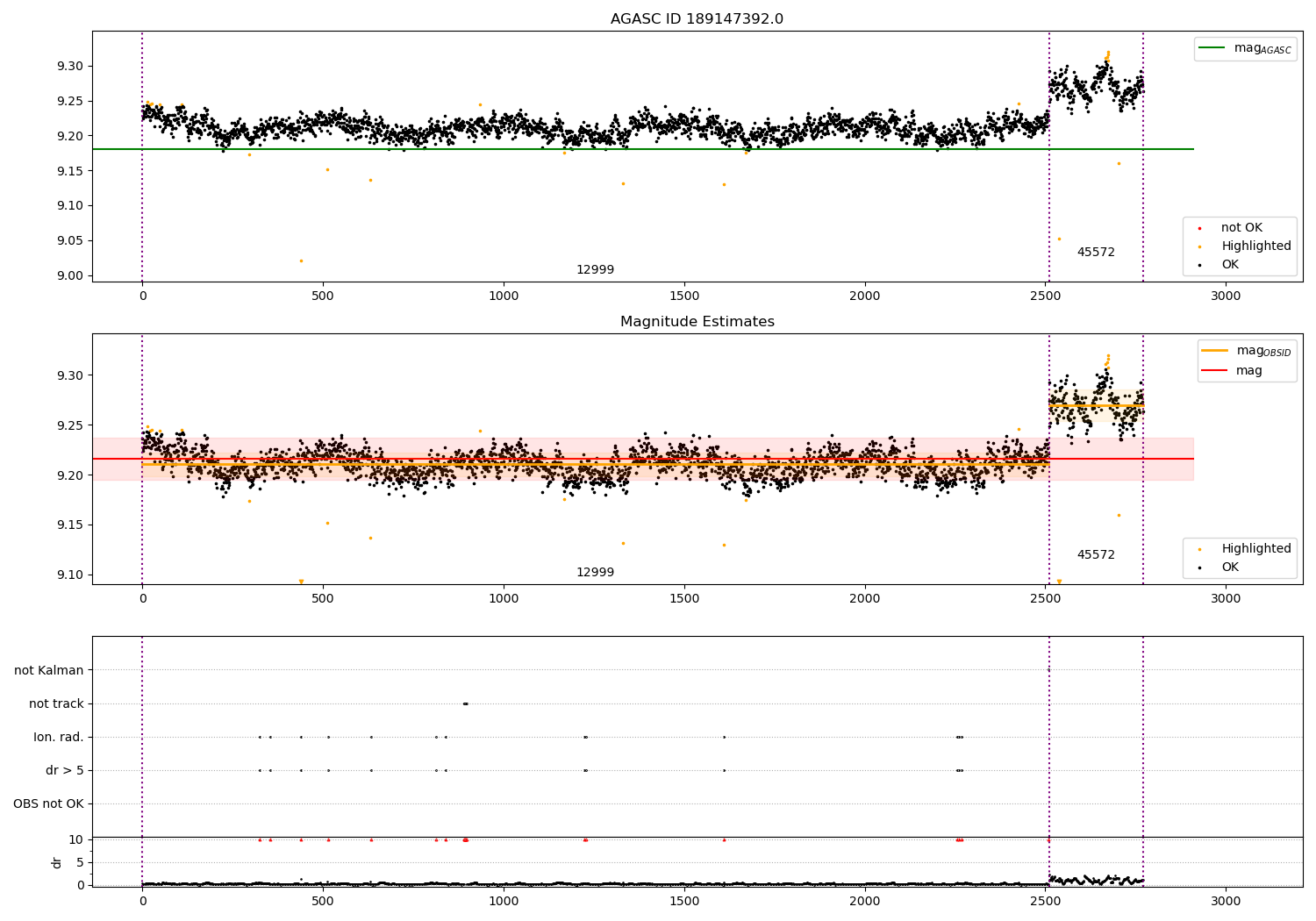Screen dimensions: 1316x921
Task: Click the "12999" annotation in Magnitude Estimates plot
Action: pos(595,573)
